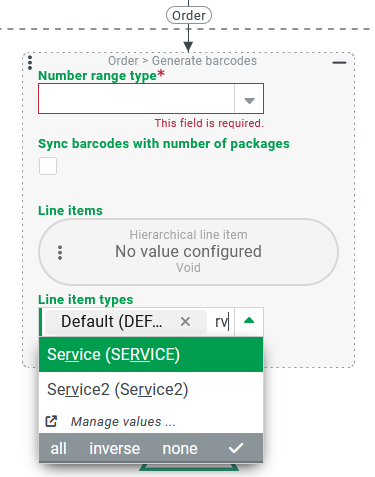Click the all selection button
Image resolution: width=375 pixels, height=477 pixels.
click(58, 448)
